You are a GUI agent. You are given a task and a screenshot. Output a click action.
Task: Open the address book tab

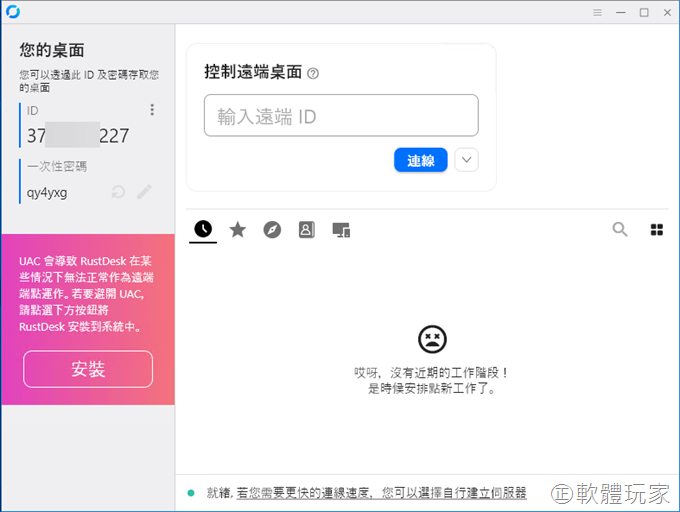(x=306, y=230)
